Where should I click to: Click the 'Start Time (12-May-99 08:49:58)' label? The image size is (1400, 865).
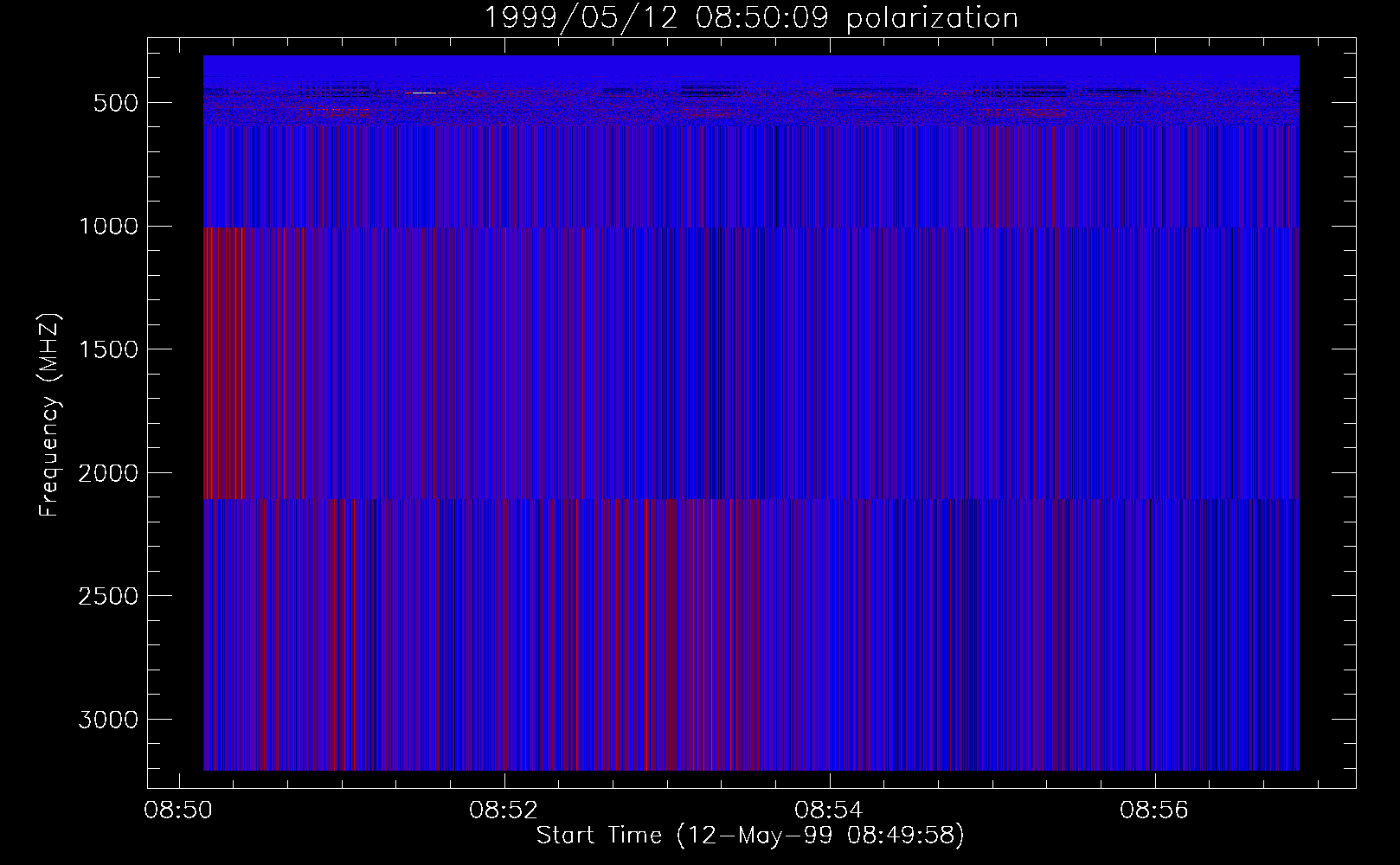[750, 836]
